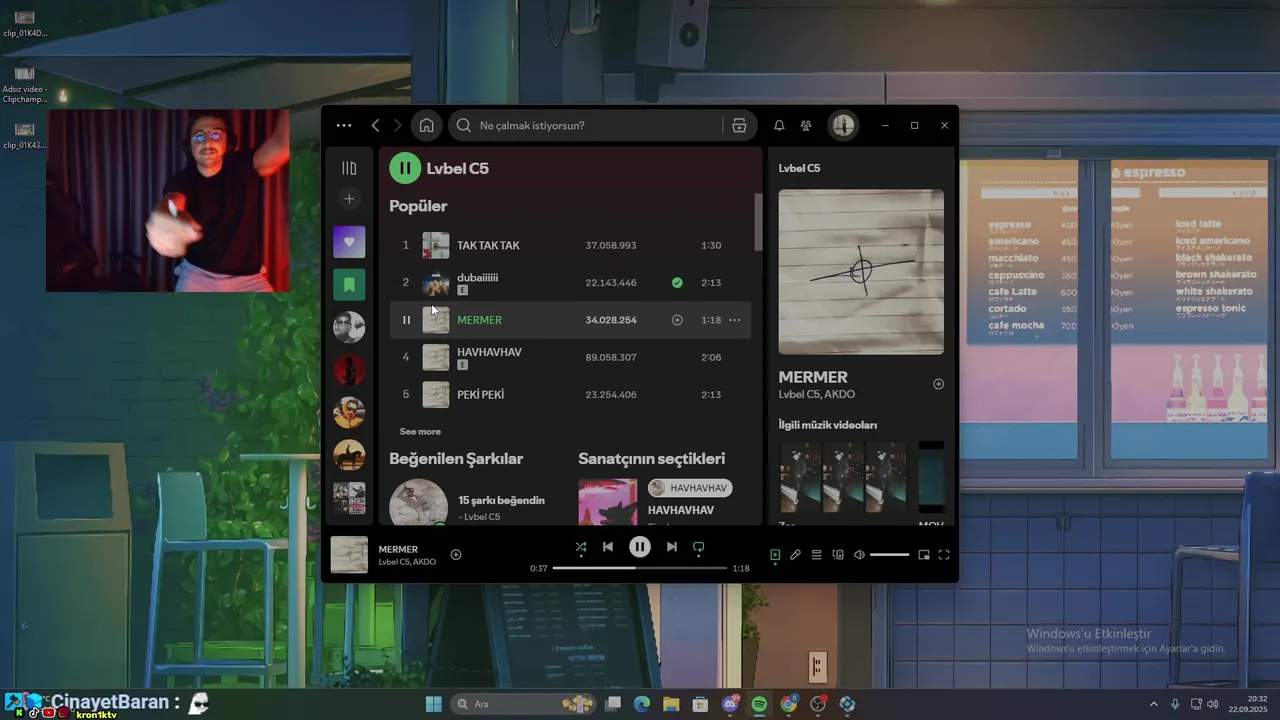Add current song via player bar plus
The height and width of the screenshot is (720, 1280).
click(x=456, y=555)
